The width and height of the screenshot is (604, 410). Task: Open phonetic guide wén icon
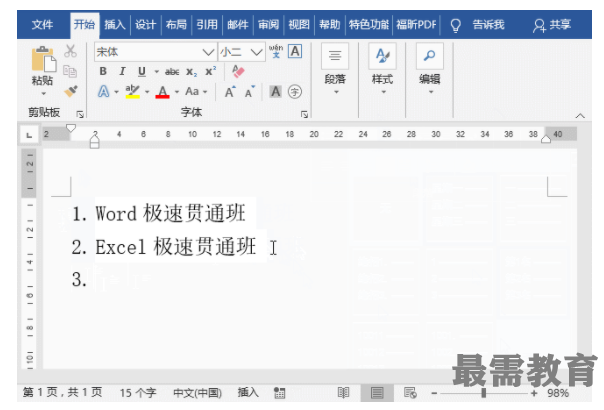tap(276, 51)
